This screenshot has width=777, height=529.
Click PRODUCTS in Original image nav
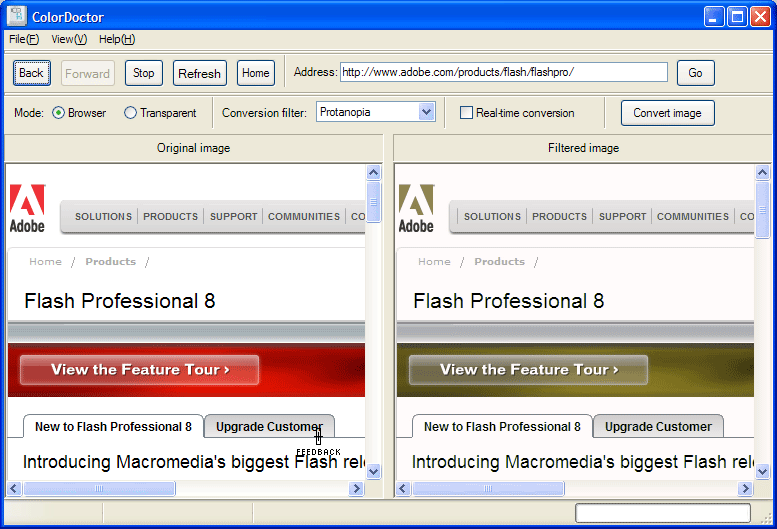170,216
